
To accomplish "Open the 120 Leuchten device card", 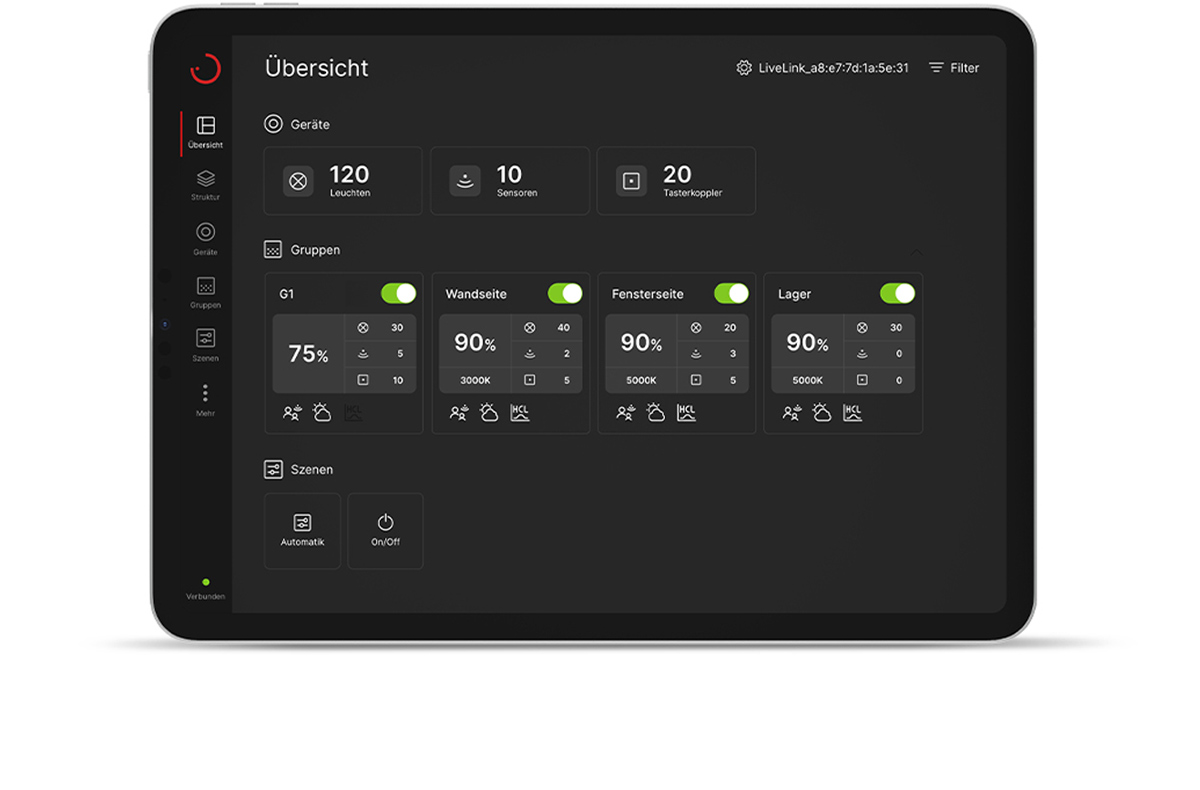I will [x=342, y=181].
